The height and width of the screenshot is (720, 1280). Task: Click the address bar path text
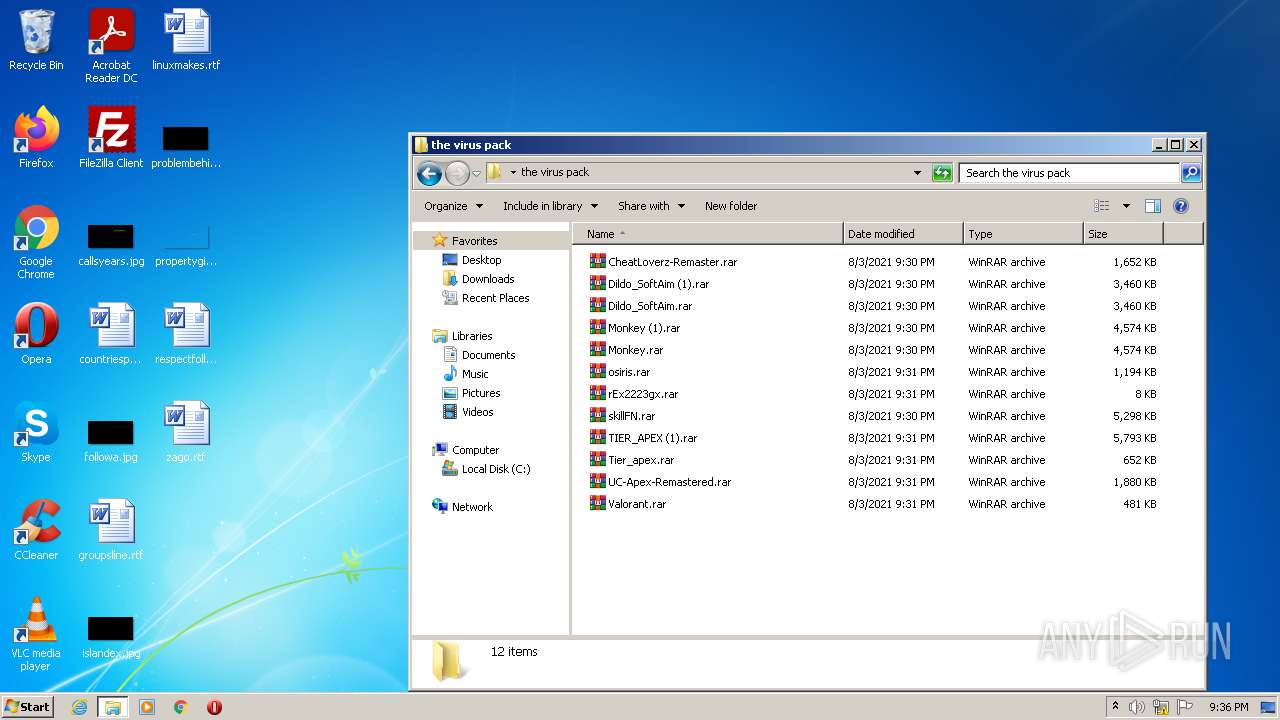(555, 172)
